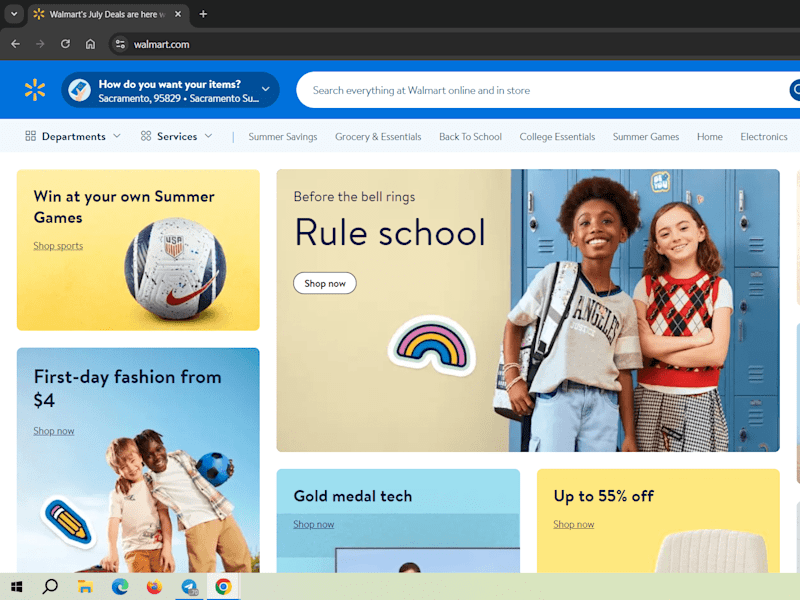Click Shop now under Up to 55% off
This screenshot has width=800, height=600.
coord(574,524)
